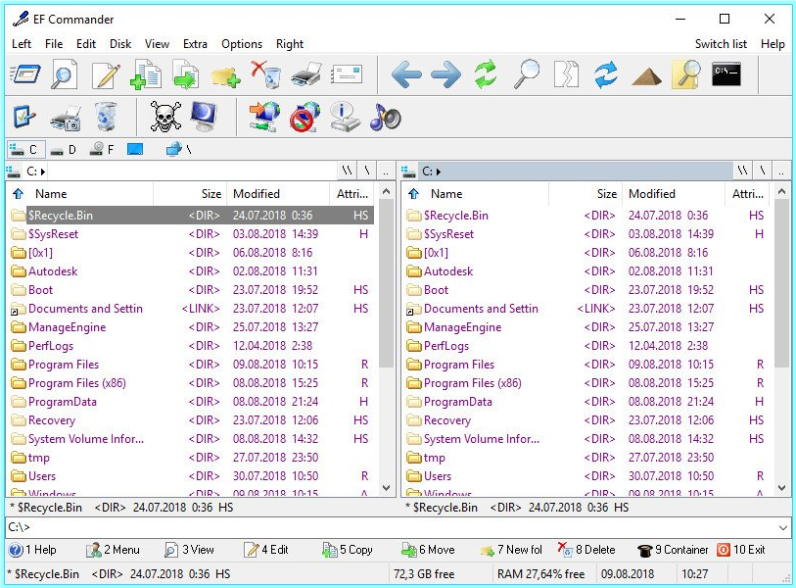Expand the command line history dropdown
This screenshot has height=588, width=796.
click(782, 528)
